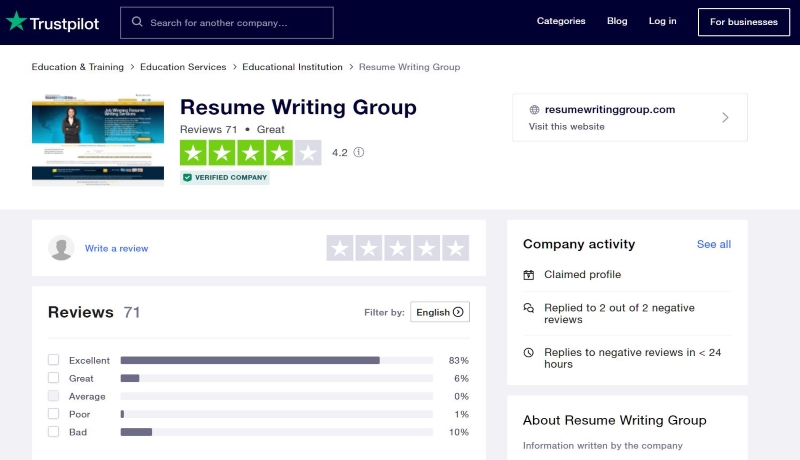Click the search magnifier icon
Screen dimensions: 800x460
(x=137, y=22)
